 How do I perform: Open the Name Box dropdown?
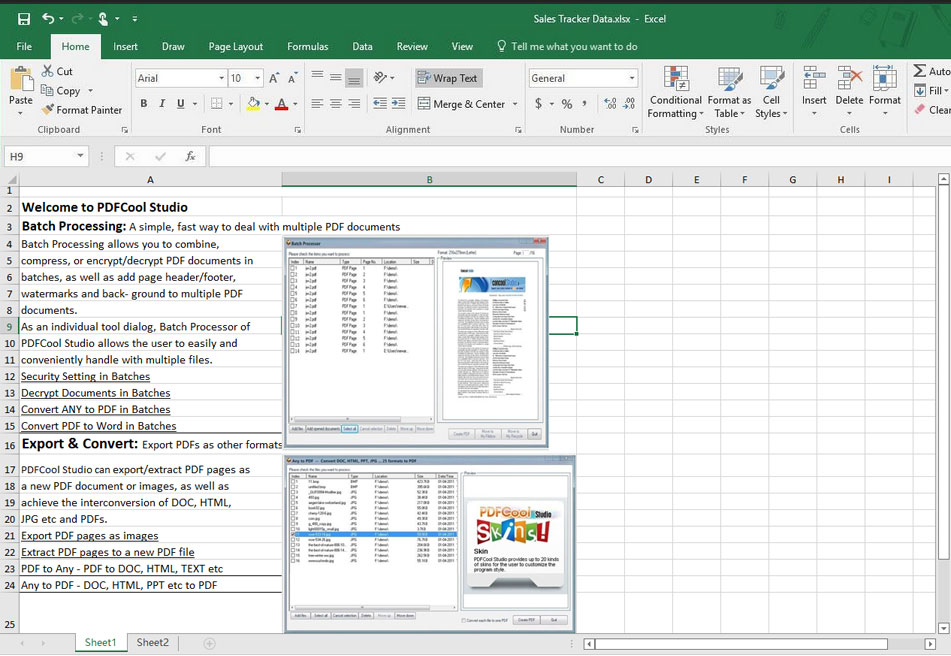click(81, 156)
